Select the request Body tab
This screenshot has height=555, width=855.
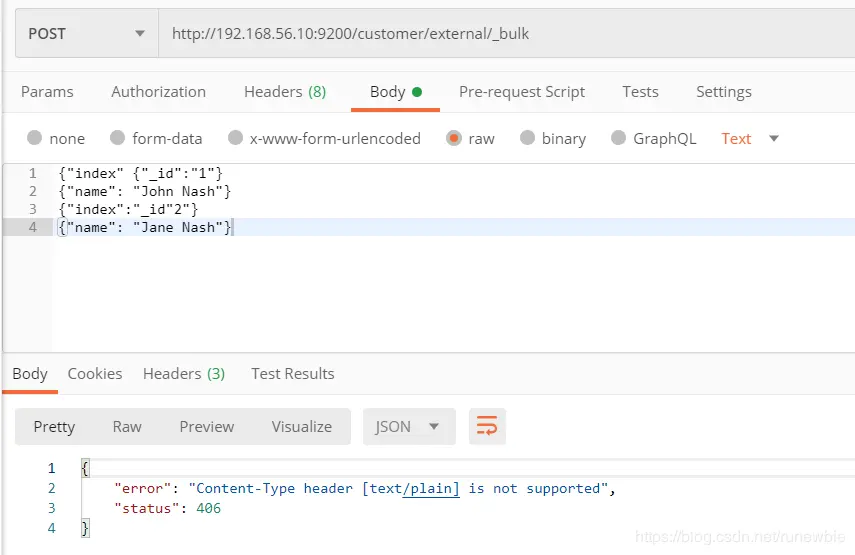click(395, 92)
